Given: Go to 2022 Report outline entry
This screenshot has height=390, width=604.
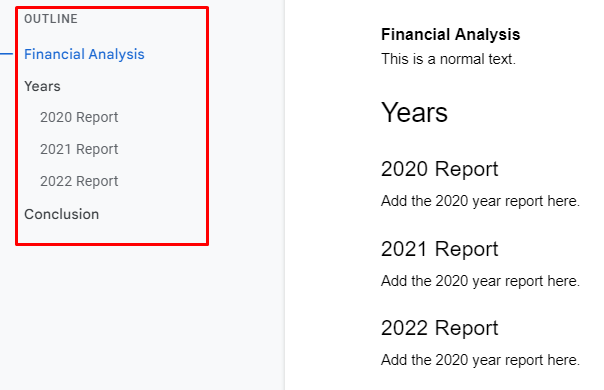Looking at the screenshot, I should point(79,181).
